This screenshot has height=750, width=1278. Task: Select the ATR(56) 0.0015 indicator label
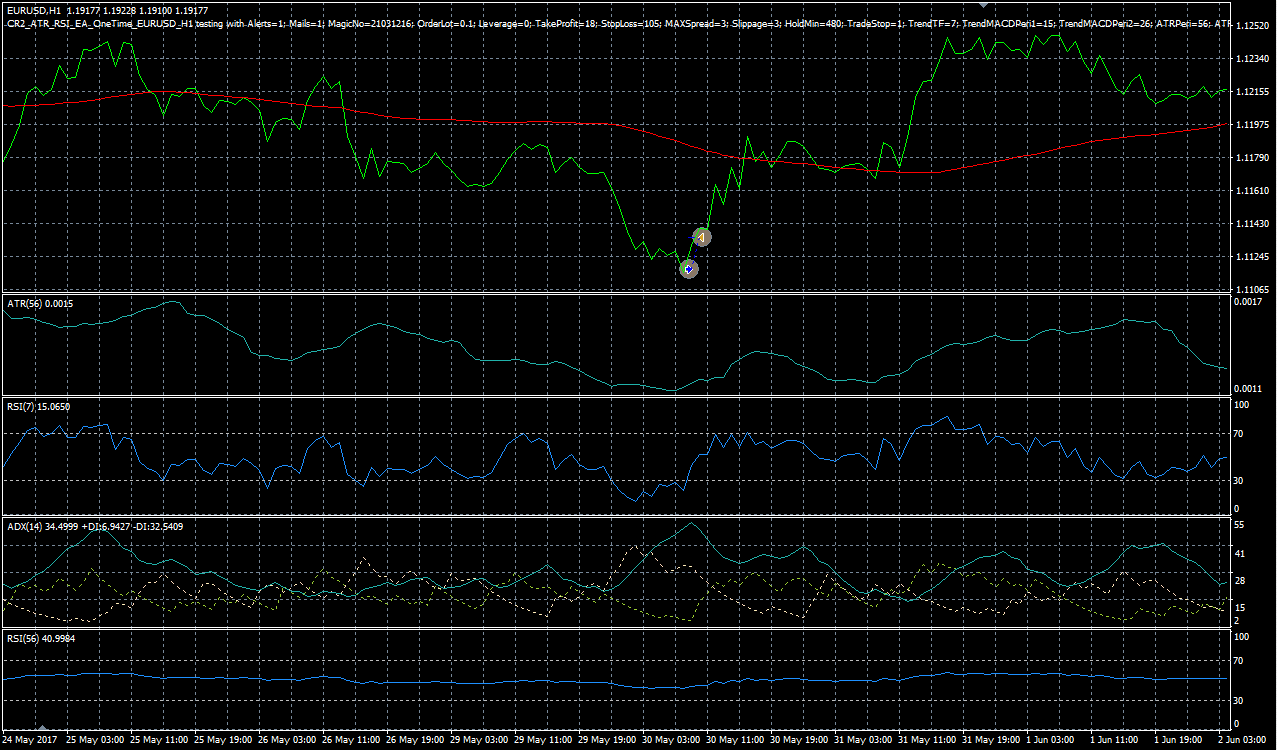pyautogui.click(x=40, y=303)
